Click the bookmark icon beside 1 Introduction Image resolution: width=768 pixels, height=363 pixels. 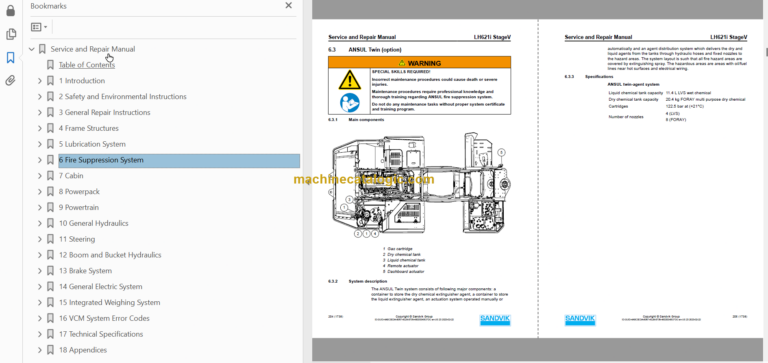click(x=50, y=81)
